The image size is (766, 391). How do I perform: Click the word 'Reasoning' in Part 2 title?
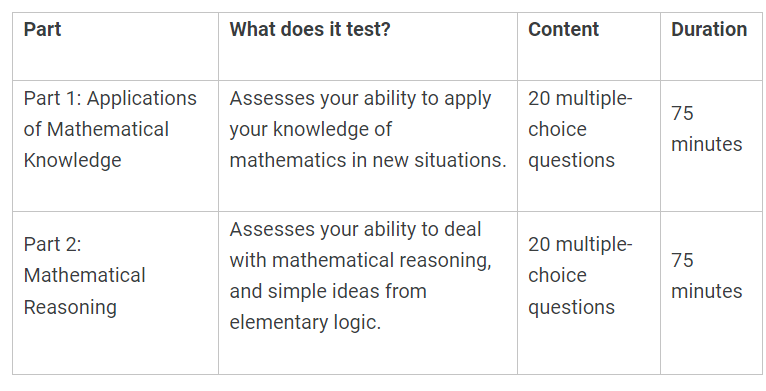coord(70,307)
